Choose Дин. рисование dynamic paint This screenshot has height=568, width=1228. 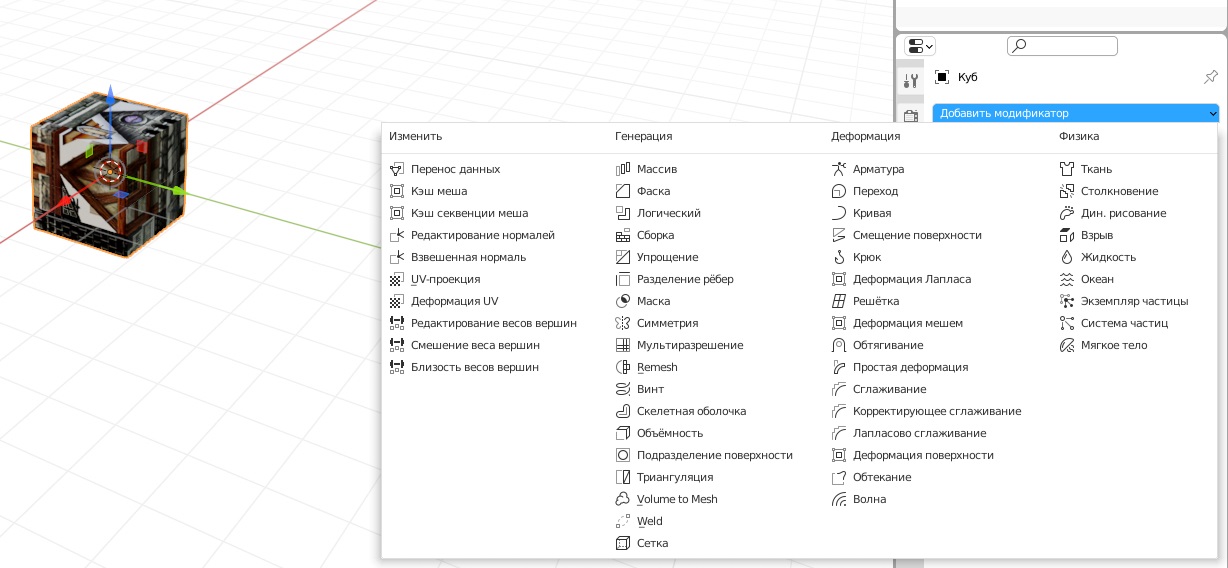pyautogui.click(x=1113, y=213)
